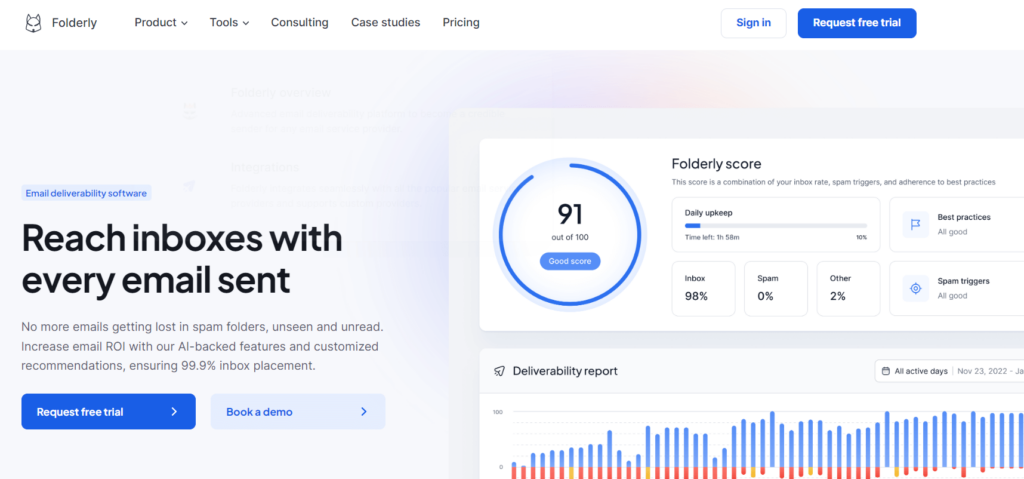Click the Deliverability report heading
Viewport: 1024px width, 479px height.
565,371
